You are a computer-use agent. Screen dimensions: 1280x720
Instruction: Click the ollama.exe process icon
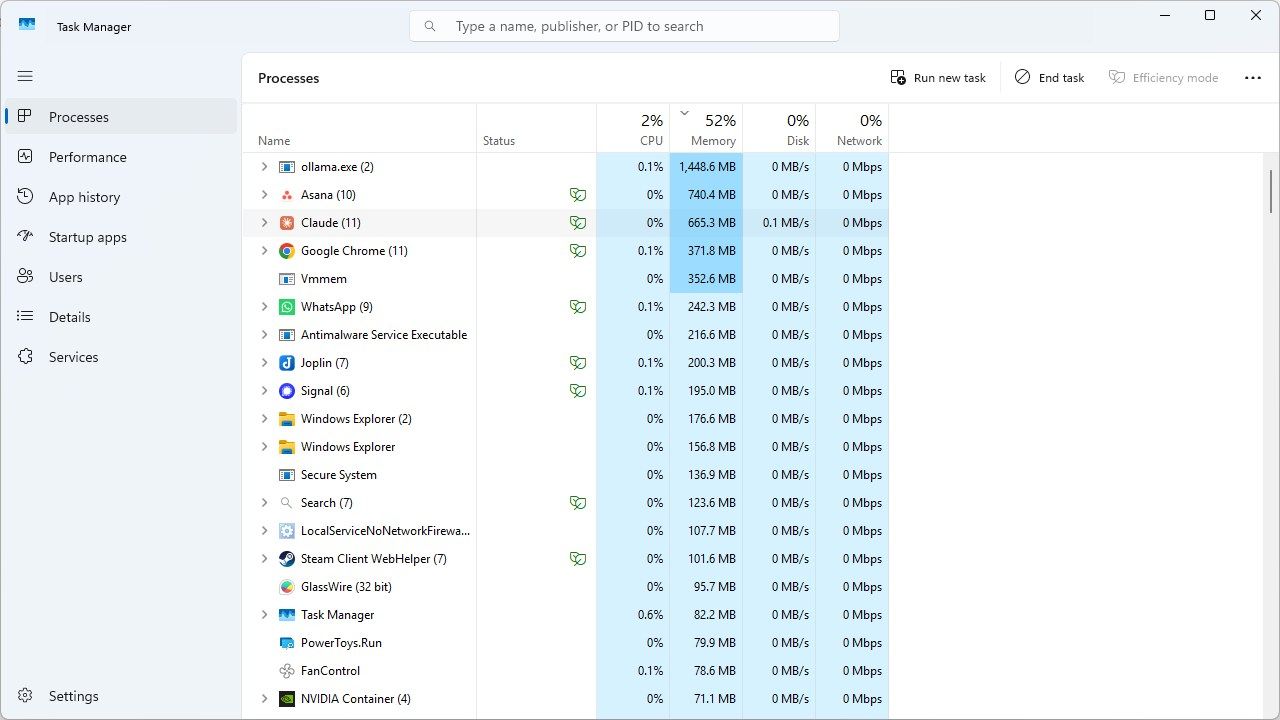[287, 167]
